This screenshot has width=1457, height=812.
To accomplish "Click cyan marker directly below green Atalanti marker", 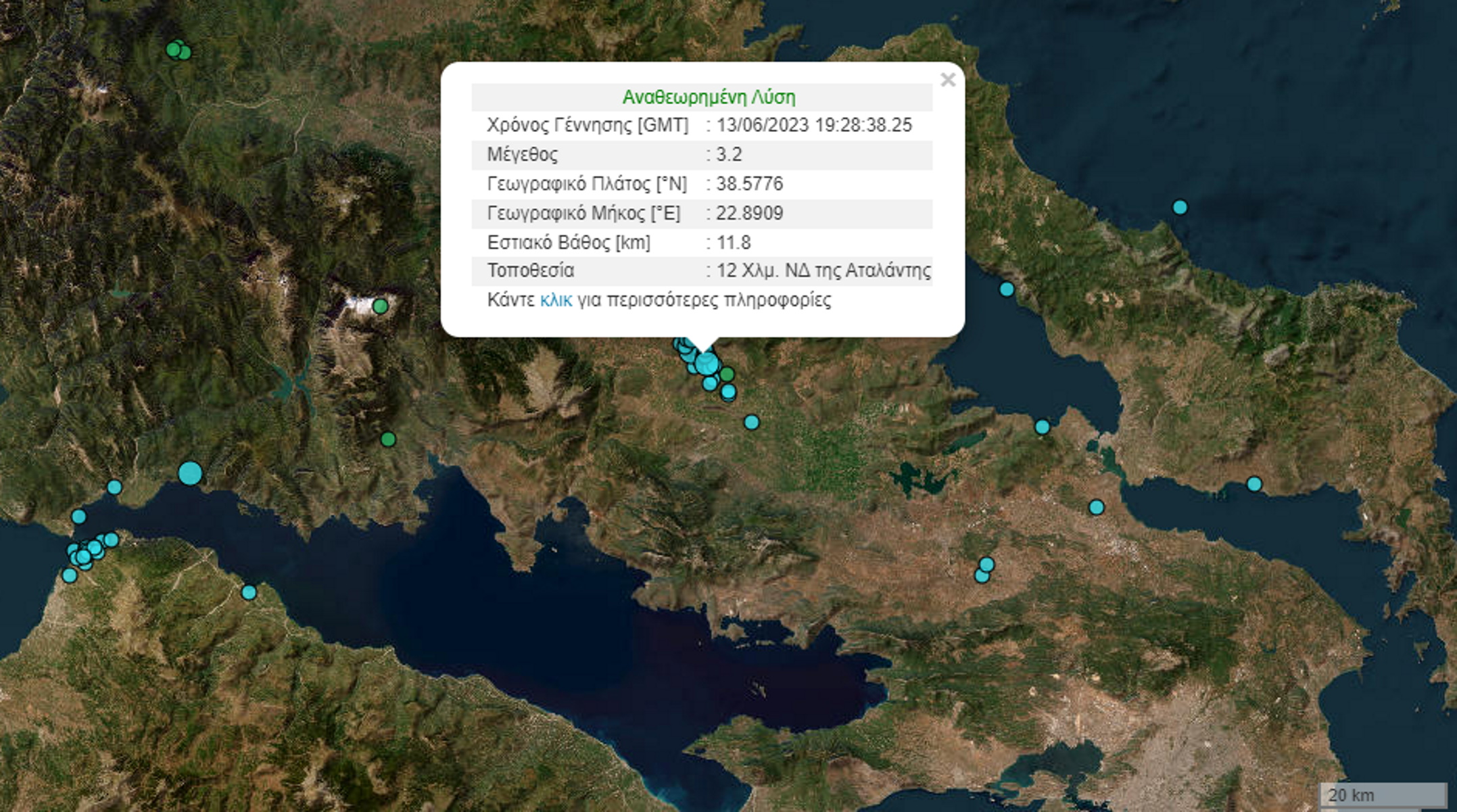I will 728,391.
